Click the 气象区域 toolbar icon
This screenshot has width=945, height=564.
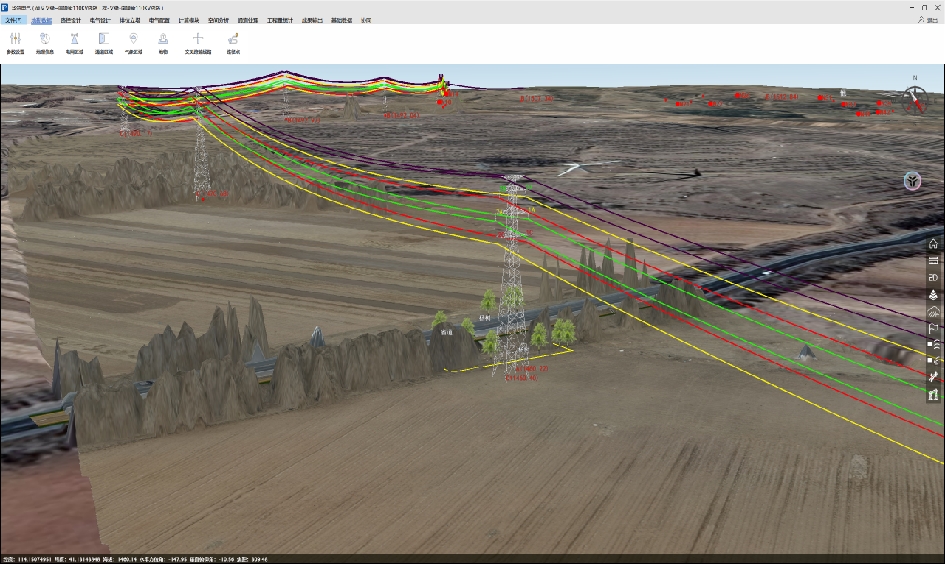click(x=133, y=40)
